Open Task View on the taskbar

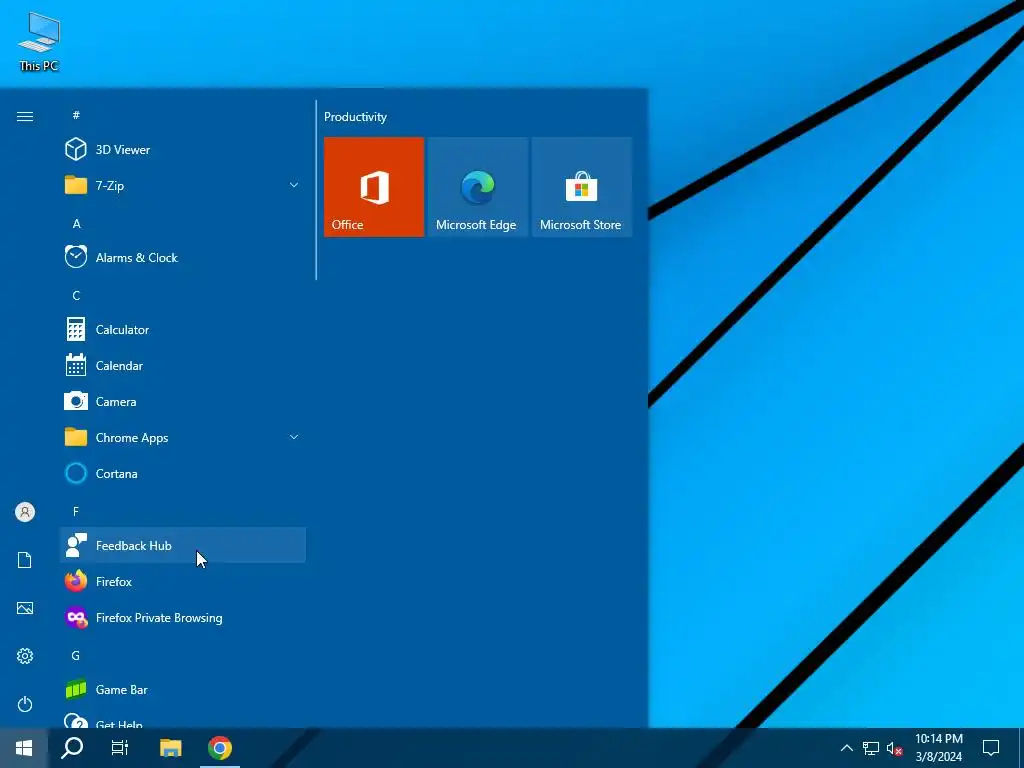[120, 748]
